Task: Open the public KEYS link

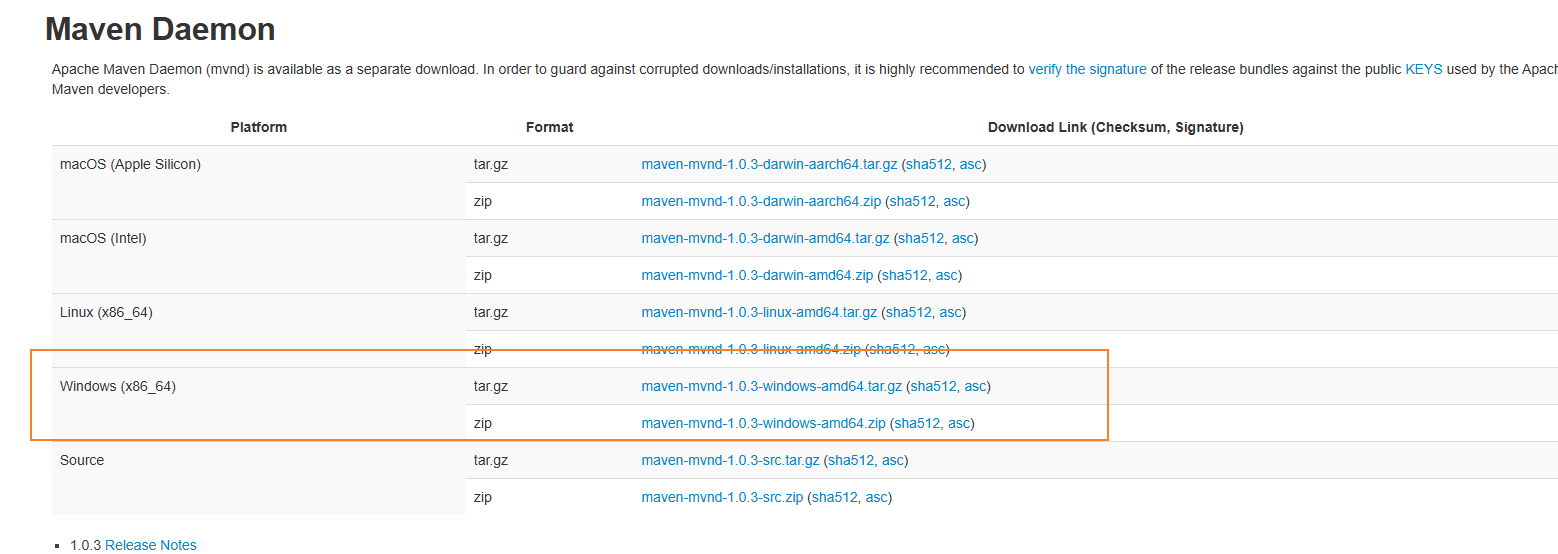Action: [x=1424, y=70]
